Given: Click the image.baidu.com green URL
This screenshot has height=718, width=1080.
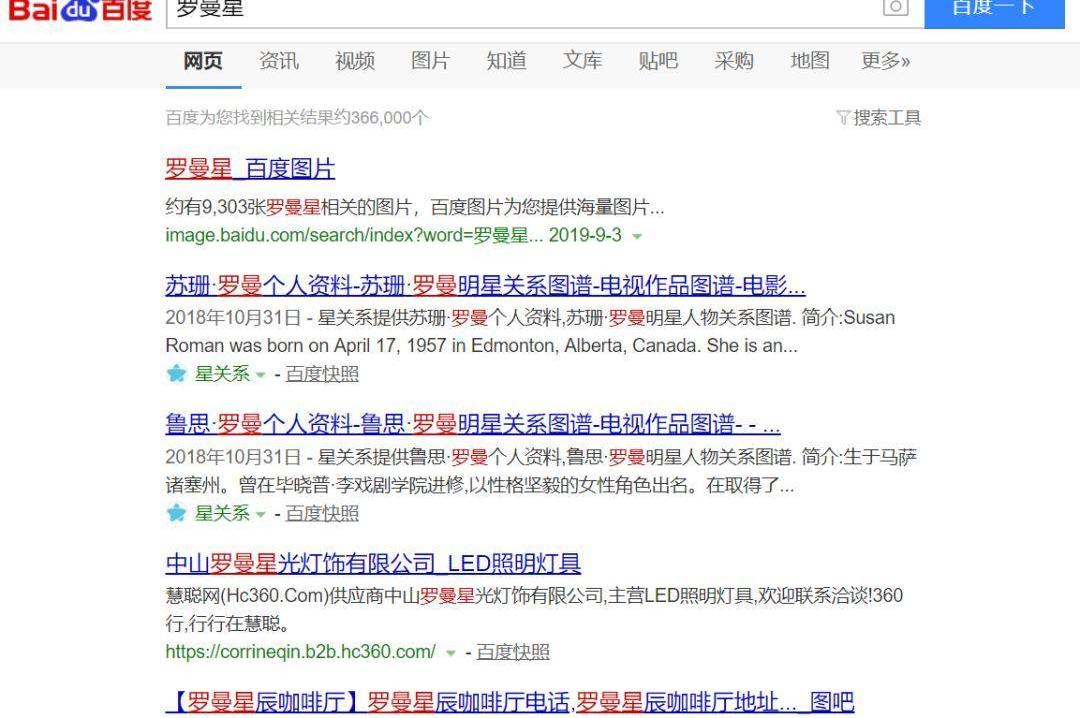Looking at the screenshot, I should pos(393,236).
